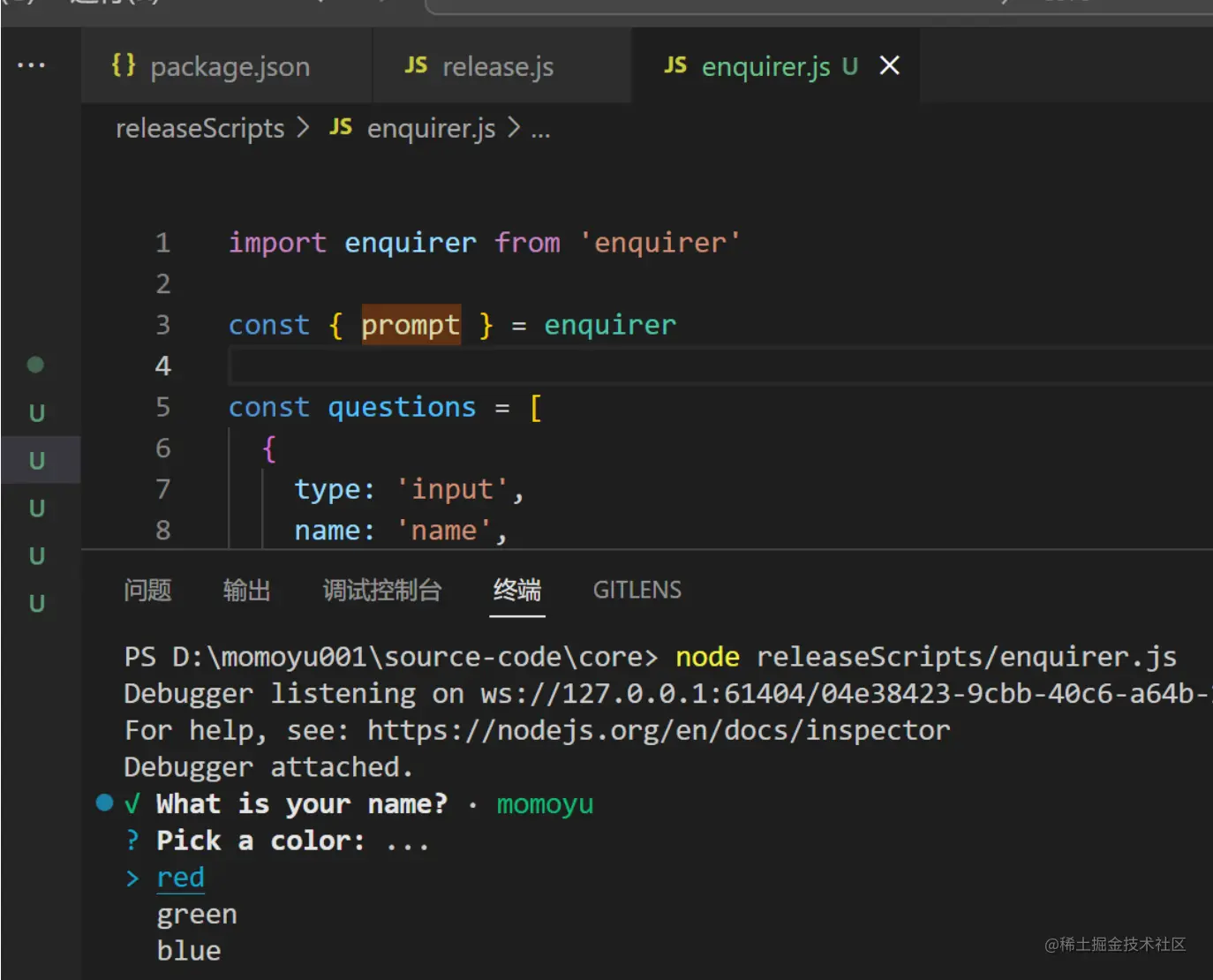The height and width of the screenshot is (980, 1213).
Task: Click the curly-braces icon on package.json tab
Action: (x=124, y=65)
